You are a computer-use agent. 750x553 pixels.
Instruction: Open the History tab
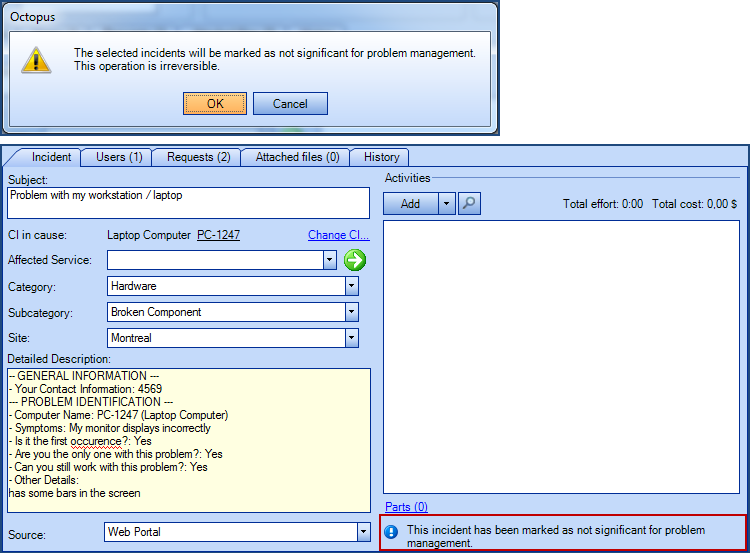click(x=381, y=157)
